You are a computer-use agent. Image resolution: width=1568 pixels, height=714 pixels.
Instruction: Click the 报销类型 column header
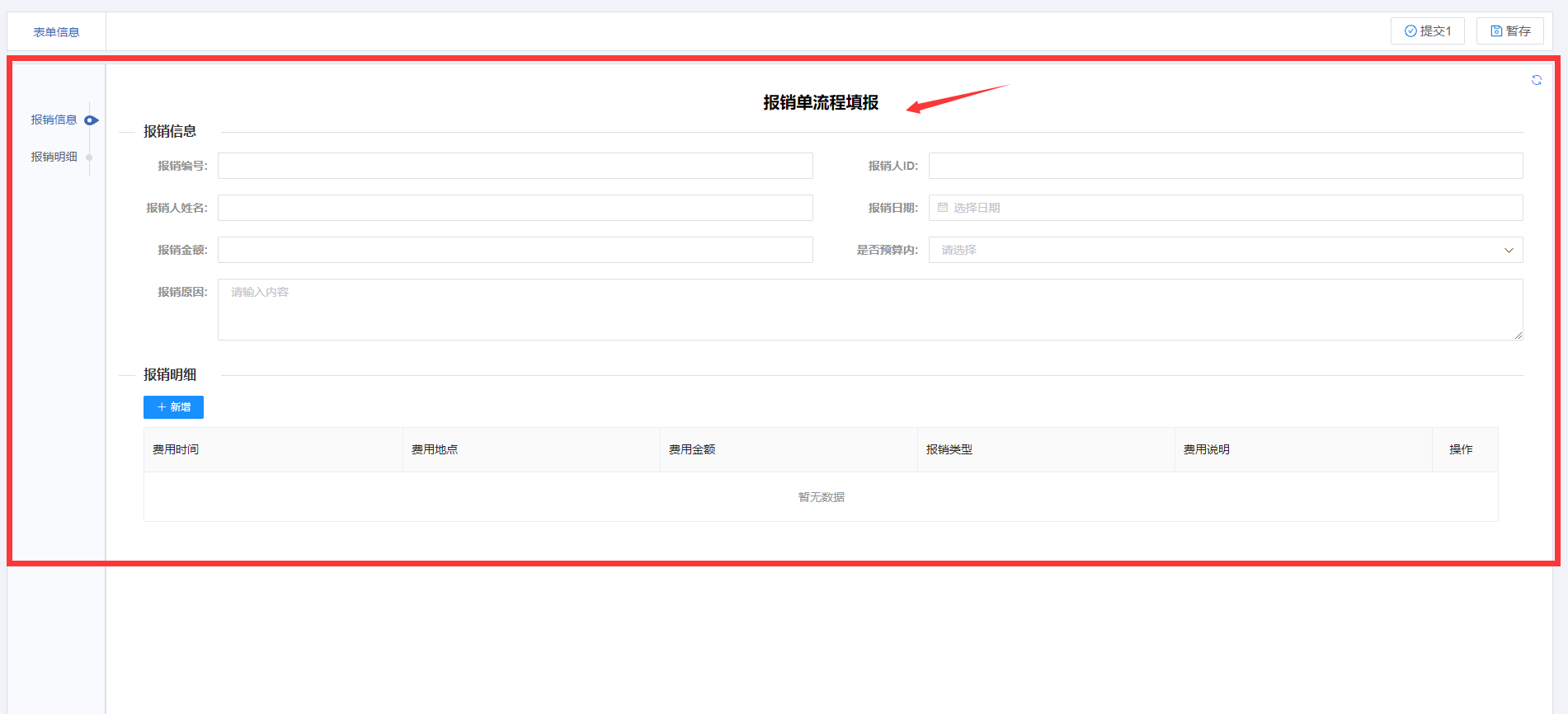949,449
